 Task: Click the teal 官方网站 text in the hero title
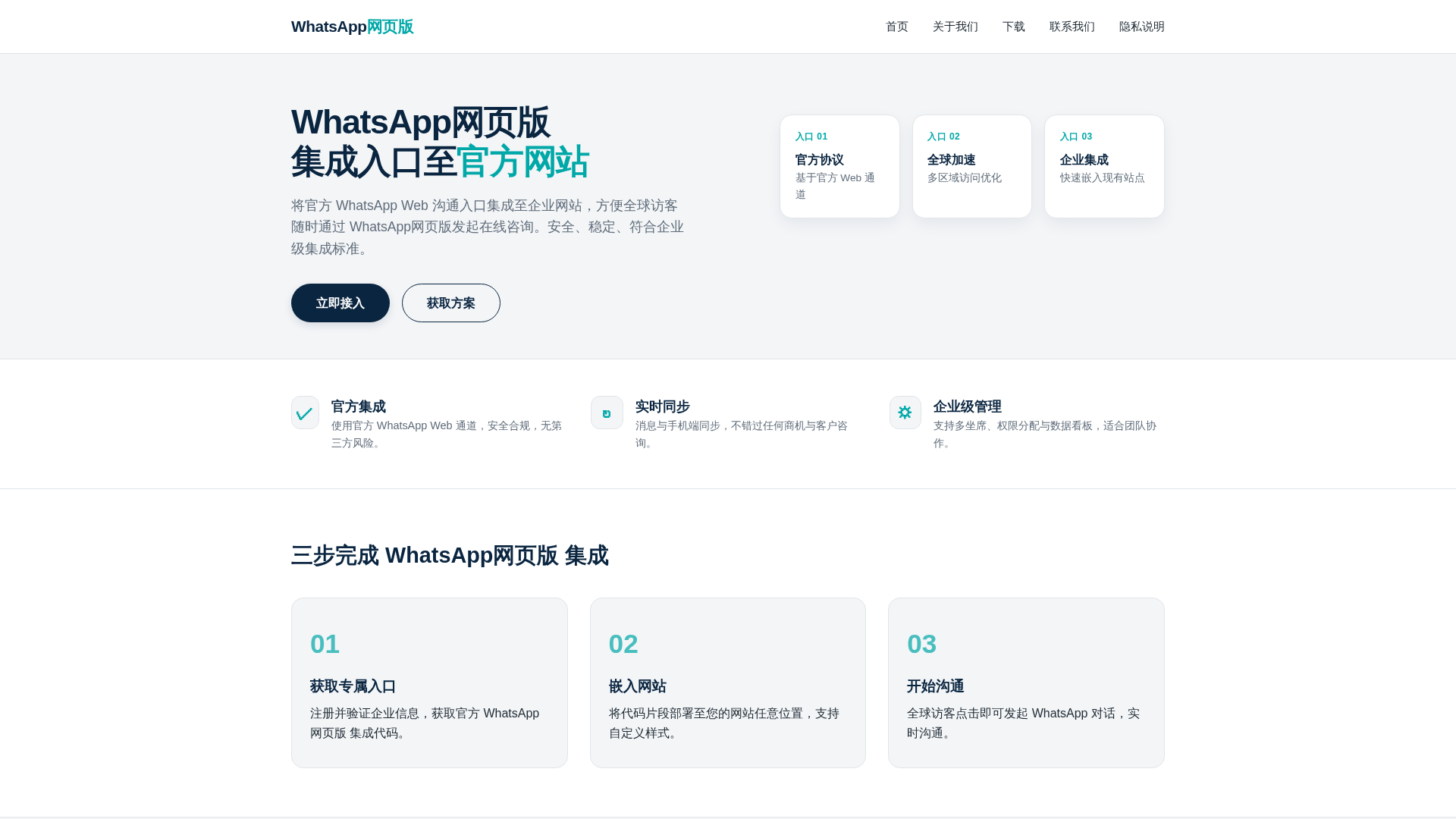click(522, 162)
